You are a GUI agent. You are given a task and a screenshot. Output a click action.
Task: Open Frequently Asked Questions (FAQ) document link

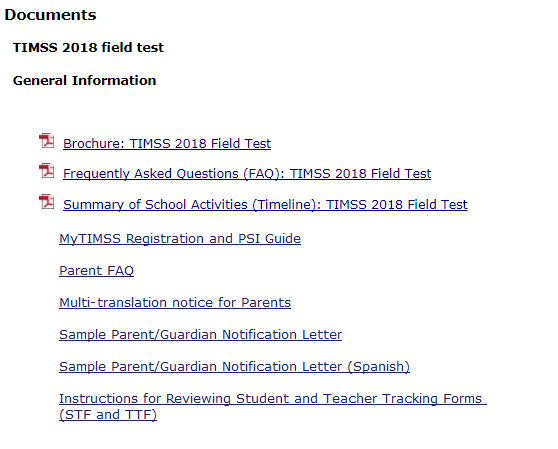tap(247, 174)
